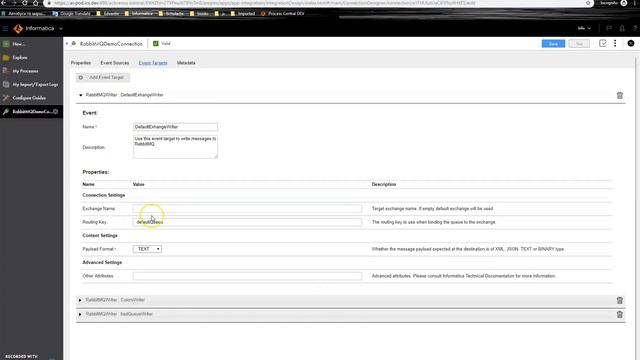Close the RabbitMQDemoConnection sidebar tab
The image size is (640, 360).
click(56, 111)
